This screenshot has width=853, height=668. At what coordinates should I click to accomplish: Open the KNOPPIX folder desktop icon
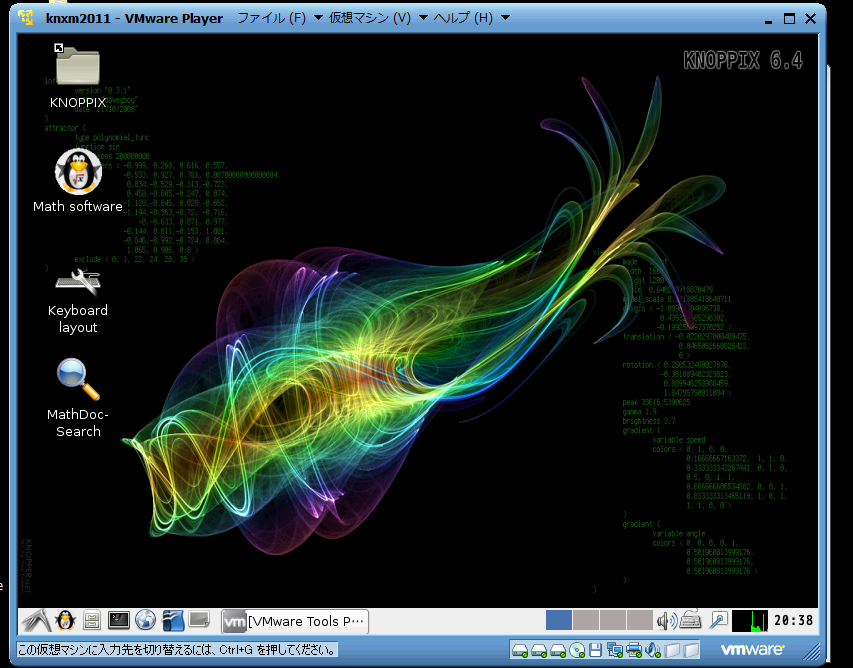click(78, 66)
